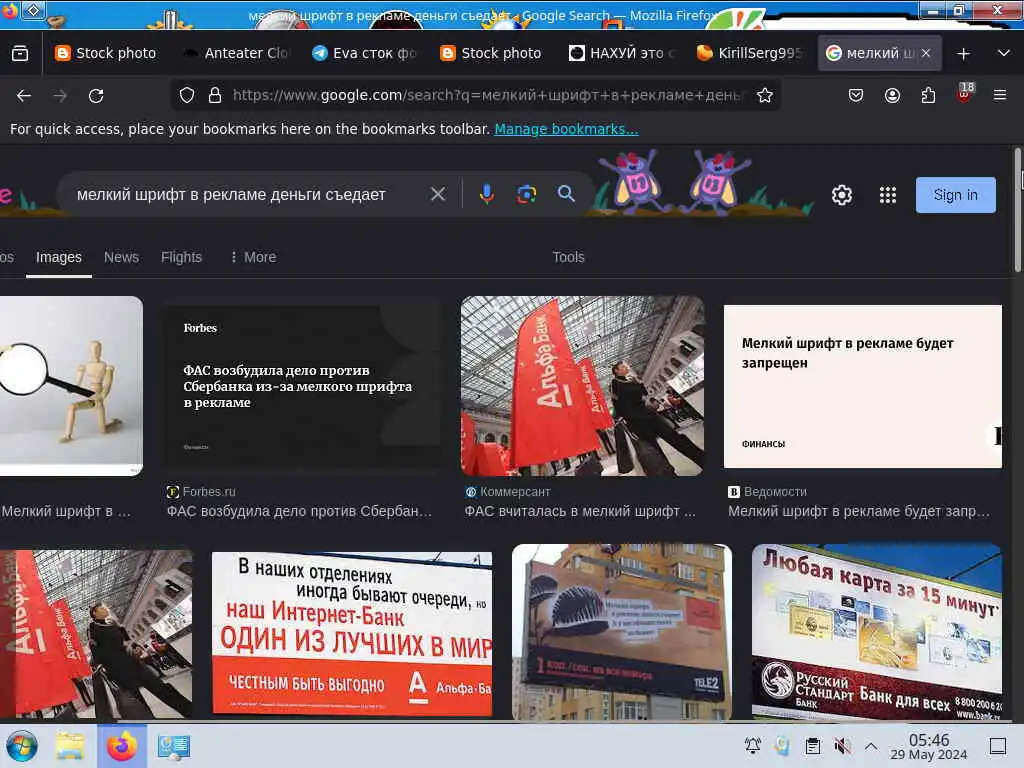Open Firefox application hamburger menu

click(x=1000, y=95)
